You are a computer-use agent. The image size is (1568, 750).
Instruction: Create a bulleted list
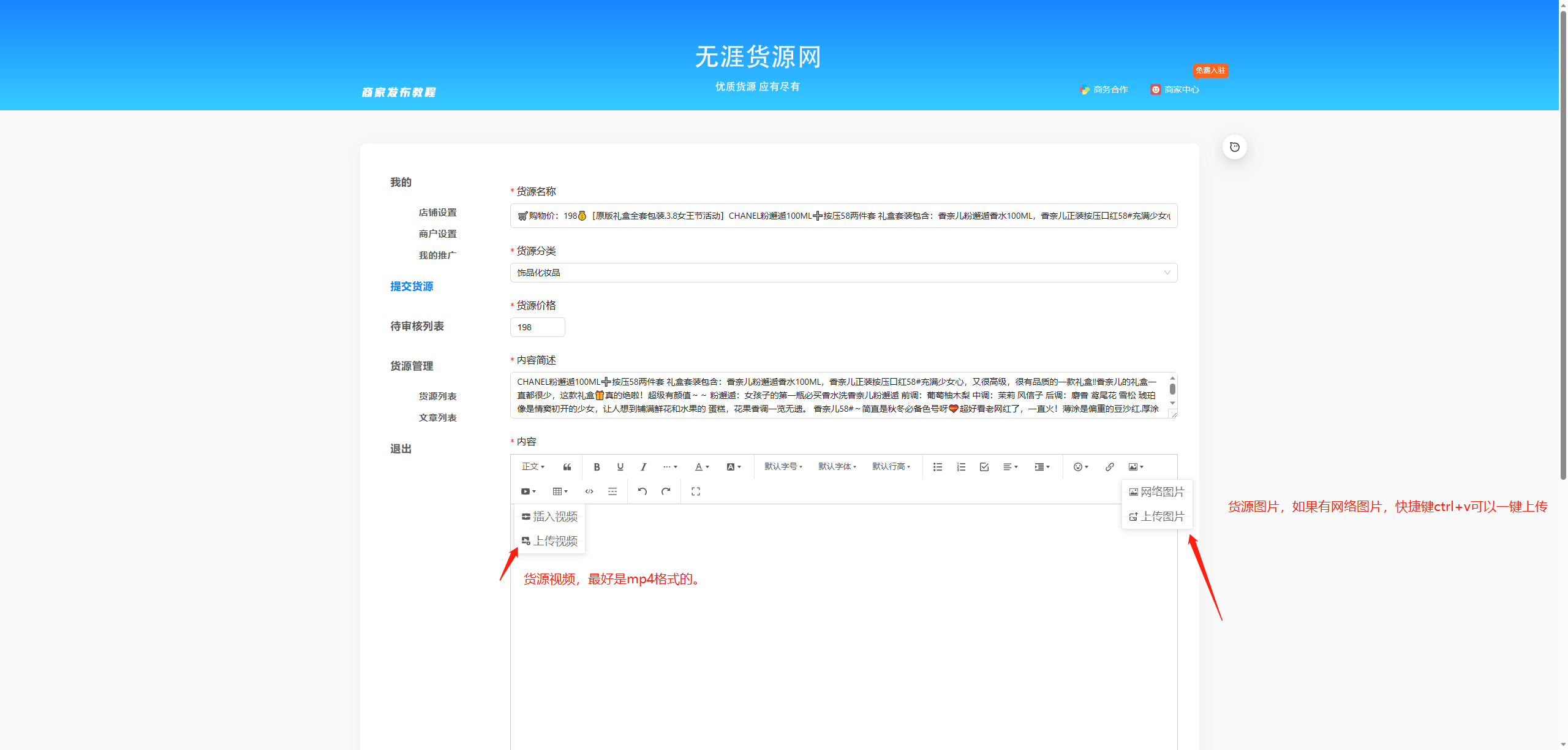click(937, 466)
